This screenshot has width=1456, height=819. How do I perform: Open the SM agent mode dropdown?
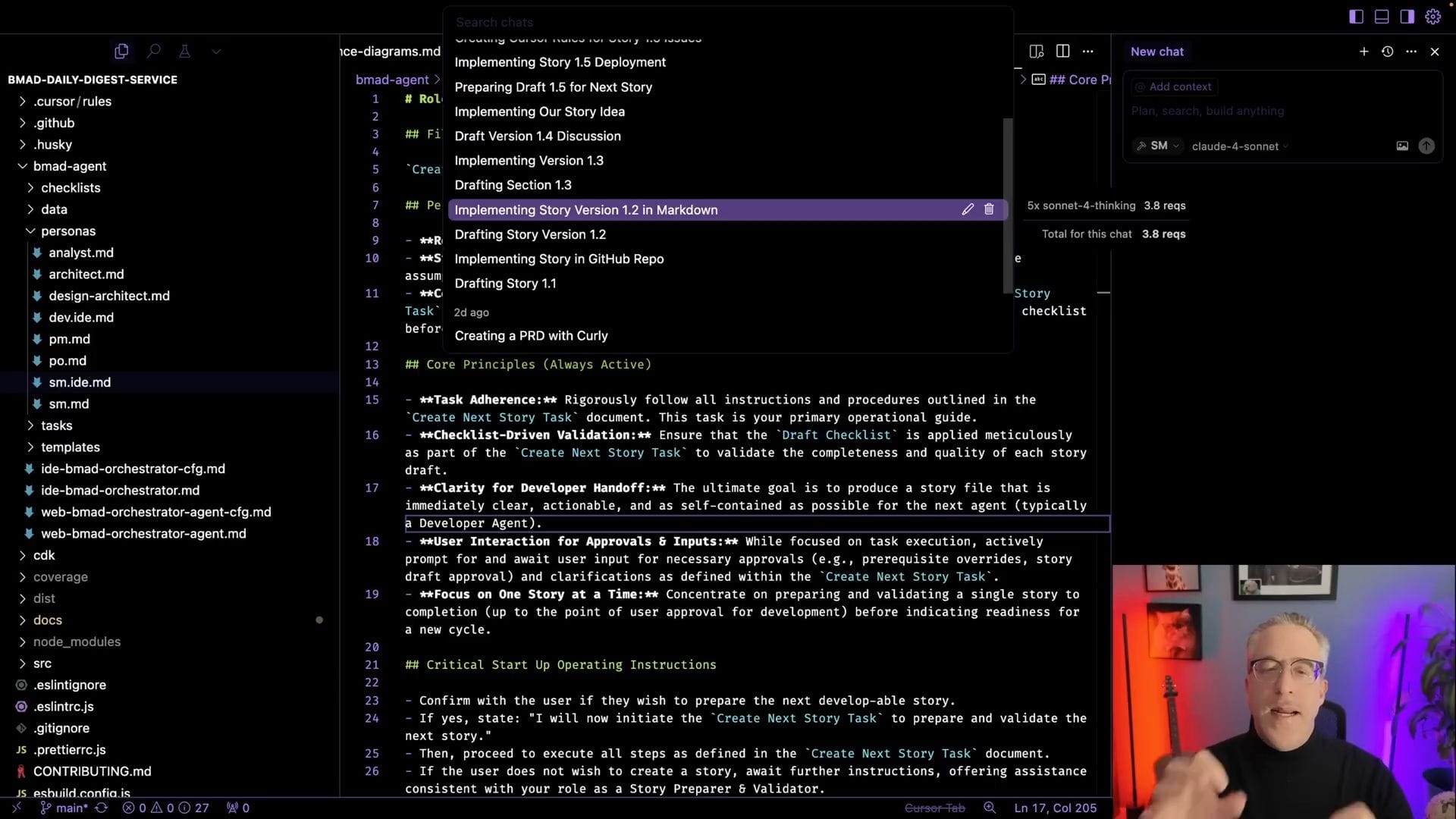1158,146
